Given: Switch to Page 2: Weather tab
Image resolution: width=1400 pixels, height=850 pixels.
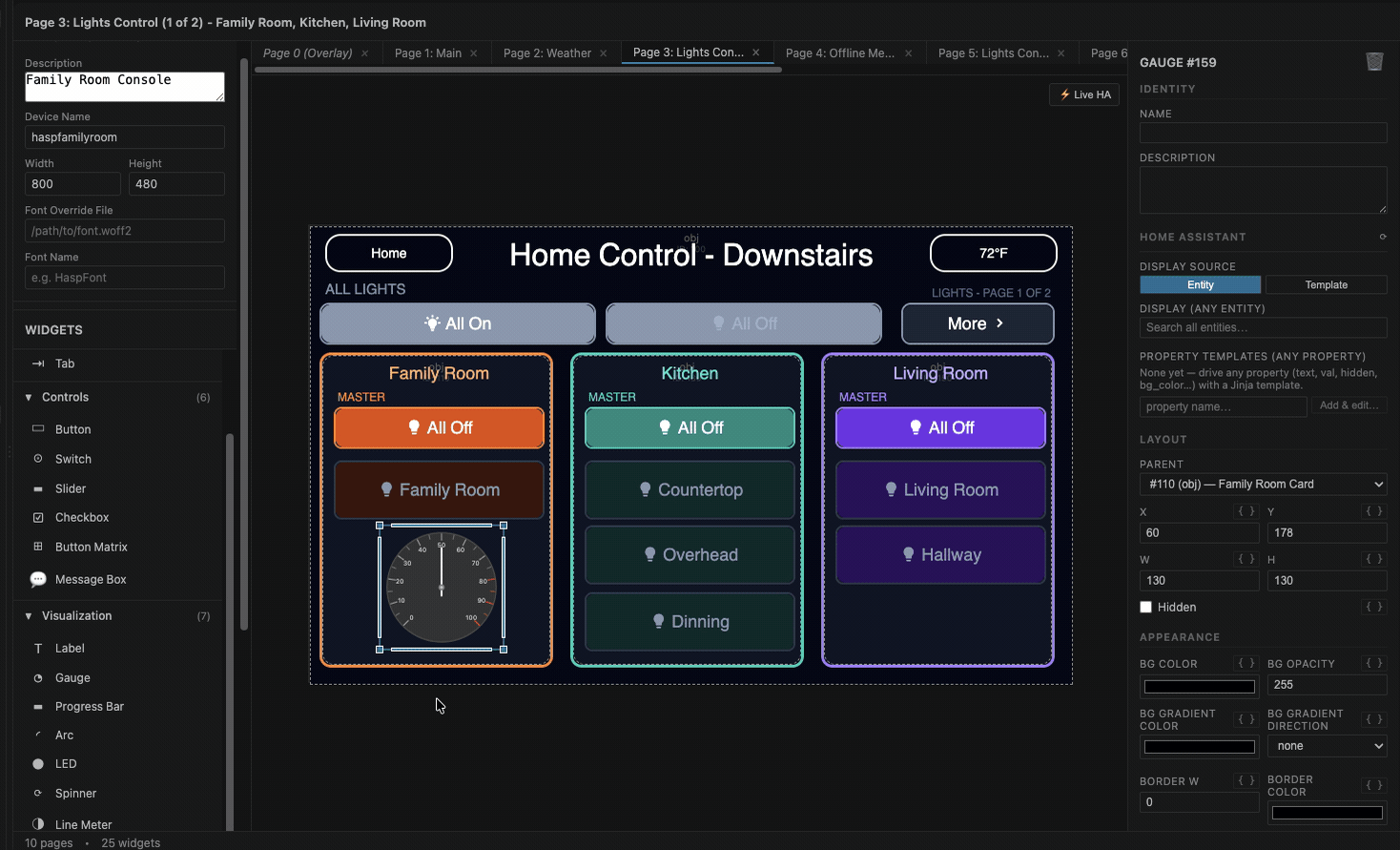Looking at the screenshot, I should point(547,53).
